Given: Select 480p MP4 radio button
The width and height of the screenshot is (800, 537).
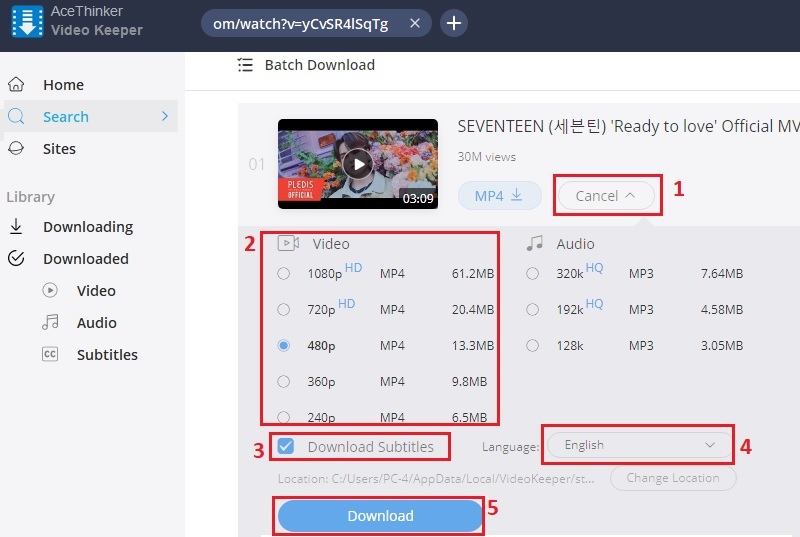Looking at the screenshot, I should pyautogui.click(x=284, y=345).
